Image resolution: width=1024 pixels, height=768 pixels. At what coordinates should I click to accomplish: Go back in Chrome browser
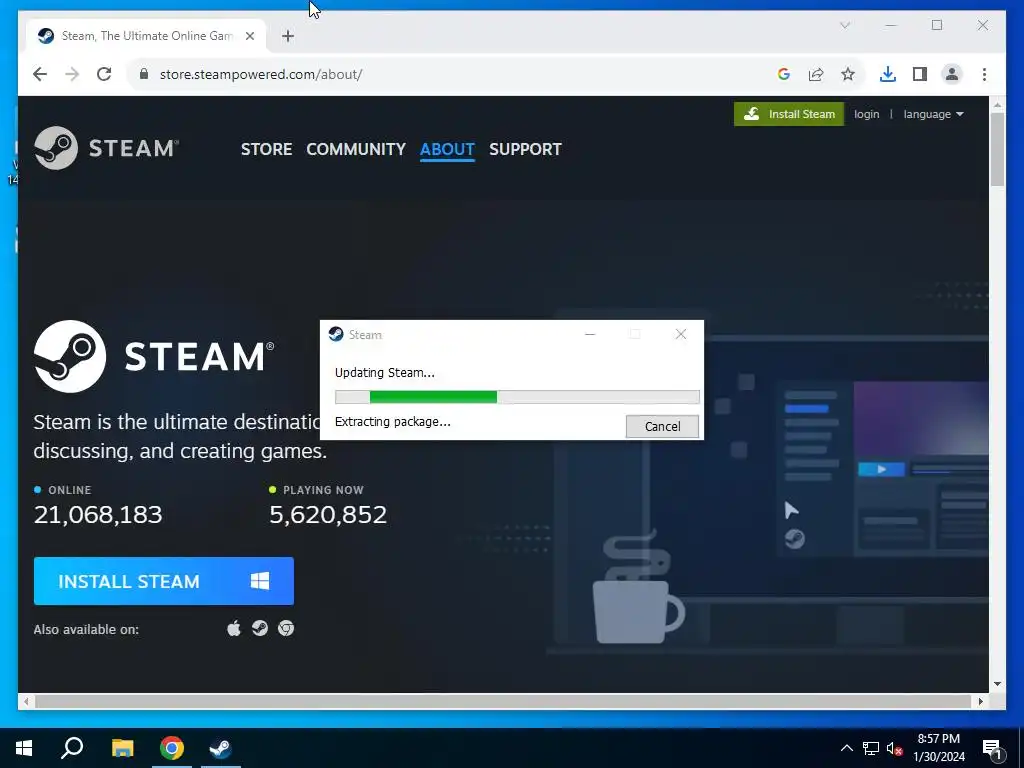tap(40, 74)
